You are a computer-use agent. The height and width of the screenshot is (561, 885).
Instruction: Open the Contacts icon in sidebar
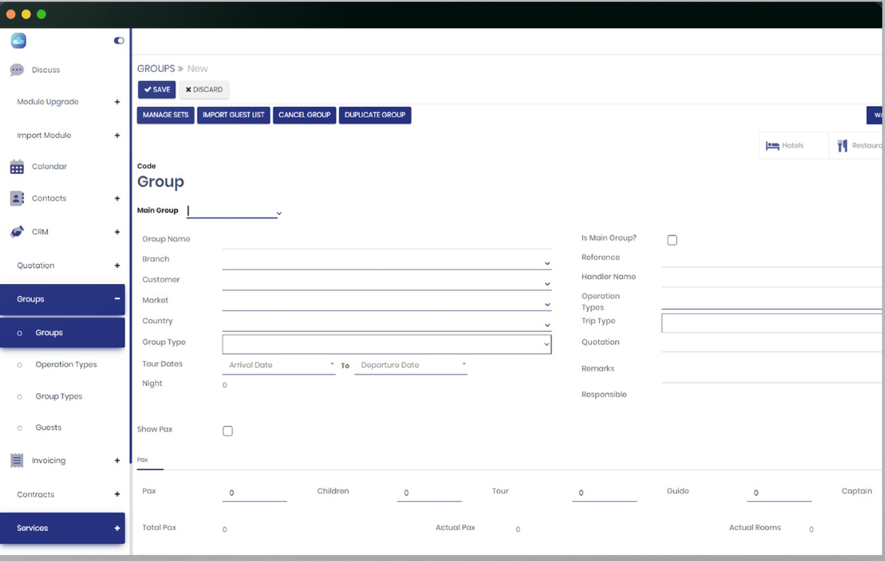pyautogui.click(x=17, y=198)
